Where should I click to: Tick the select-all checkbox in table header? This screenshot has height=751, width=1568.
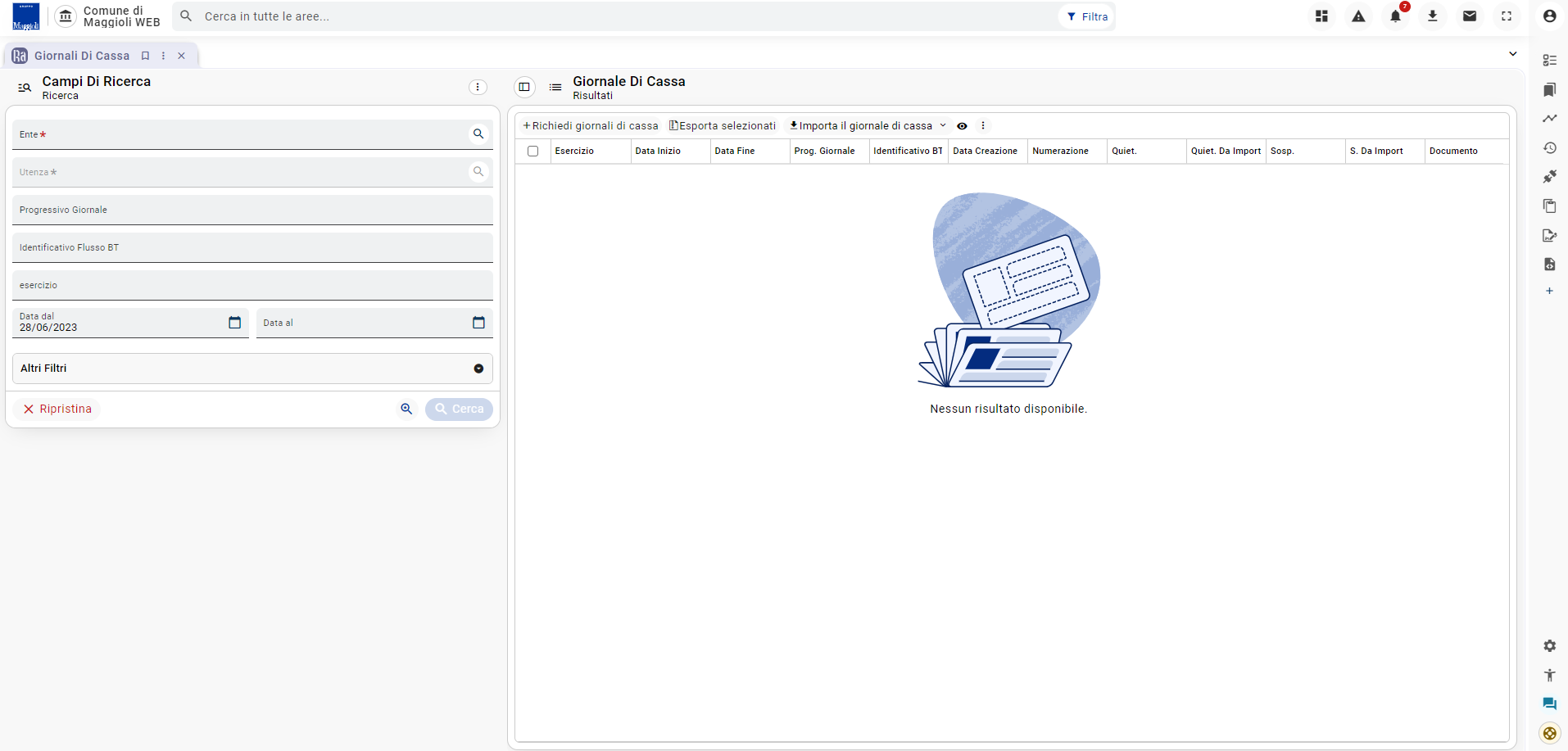[x=533, y=152]
